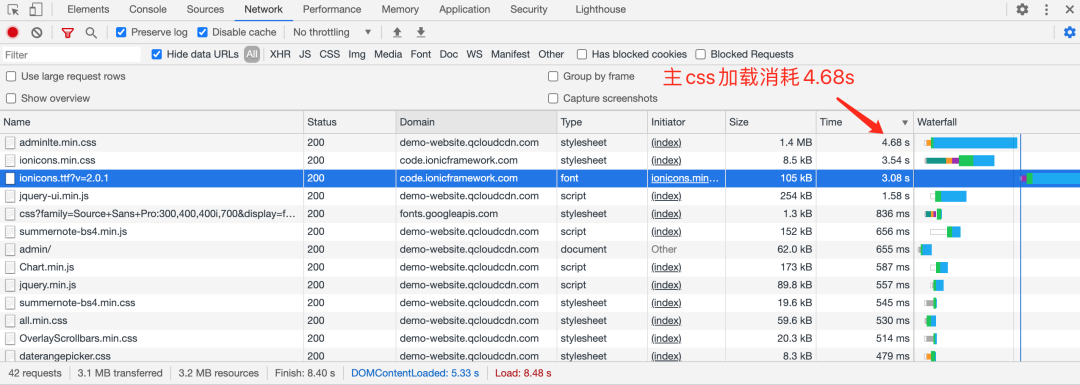
Task: Activate the inspect element picker icon
Action: click(x=13, y=10)
